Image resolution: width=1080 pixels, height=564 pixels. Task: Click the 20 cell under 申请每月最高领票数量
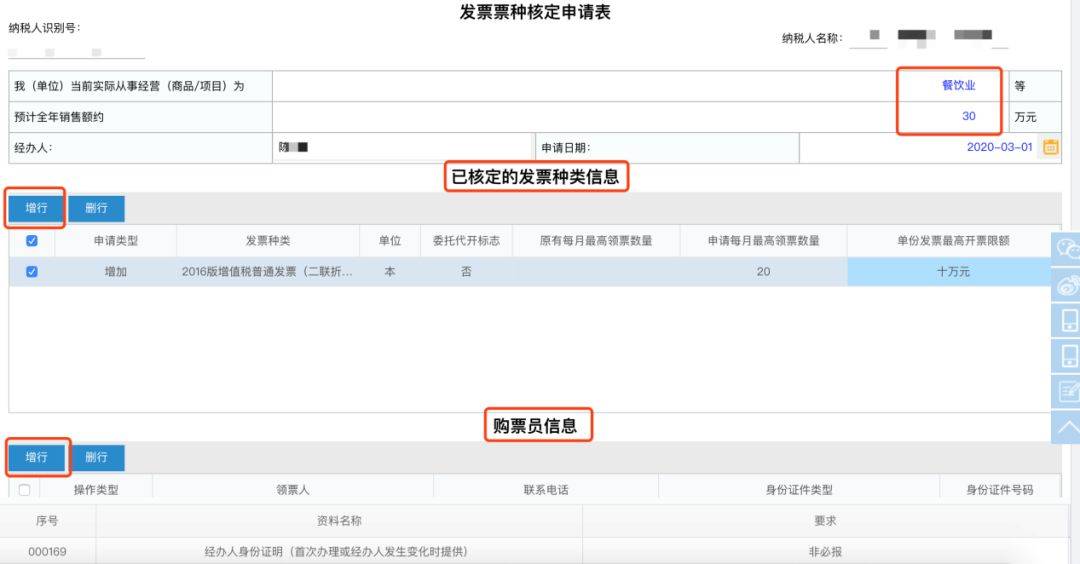[x=763, y=272]
